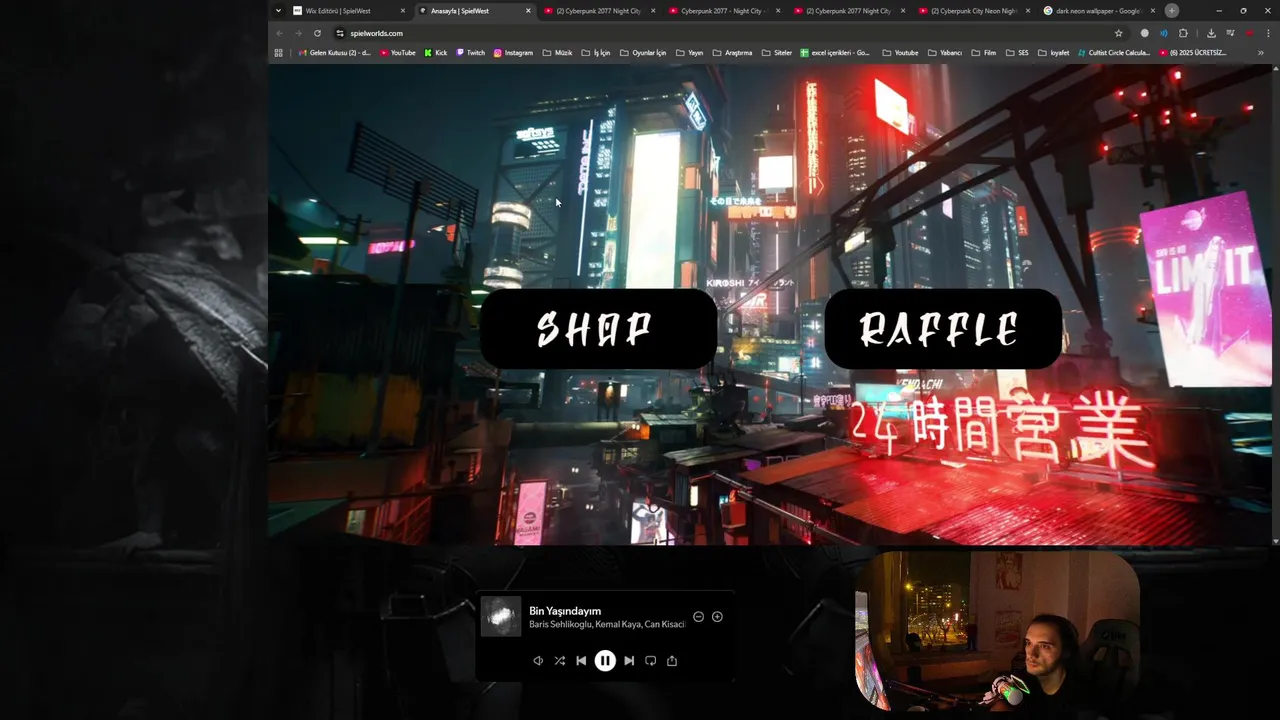Screen dimensions: 1280x720
Task: Expand the Yabancı bookmarks folder
Action: (x=945, y=53)
